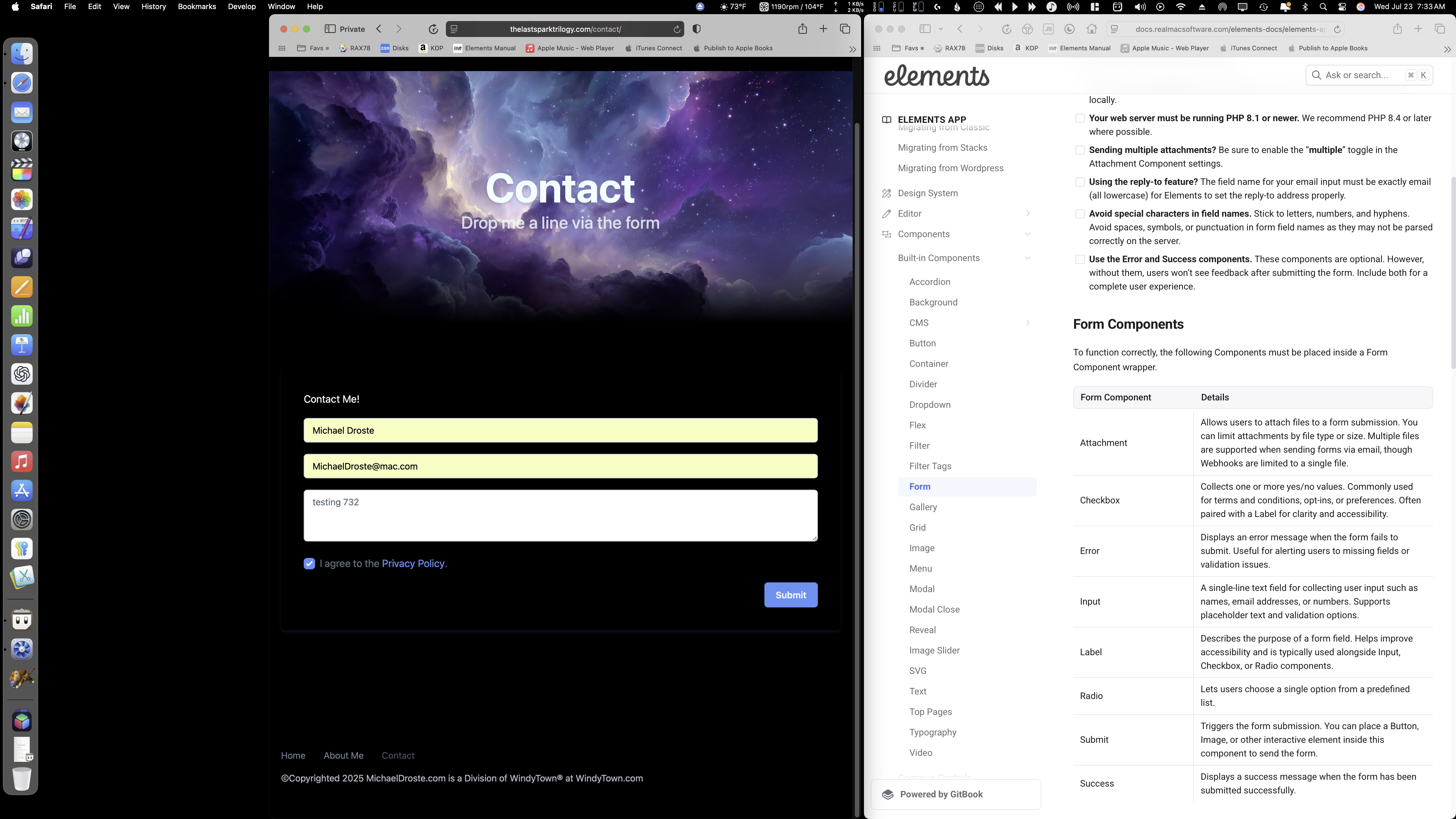Expand the CMS sub-menu in docs
The width and height of the screenshot is (1456, 819).
click(x=1027, y=323)
